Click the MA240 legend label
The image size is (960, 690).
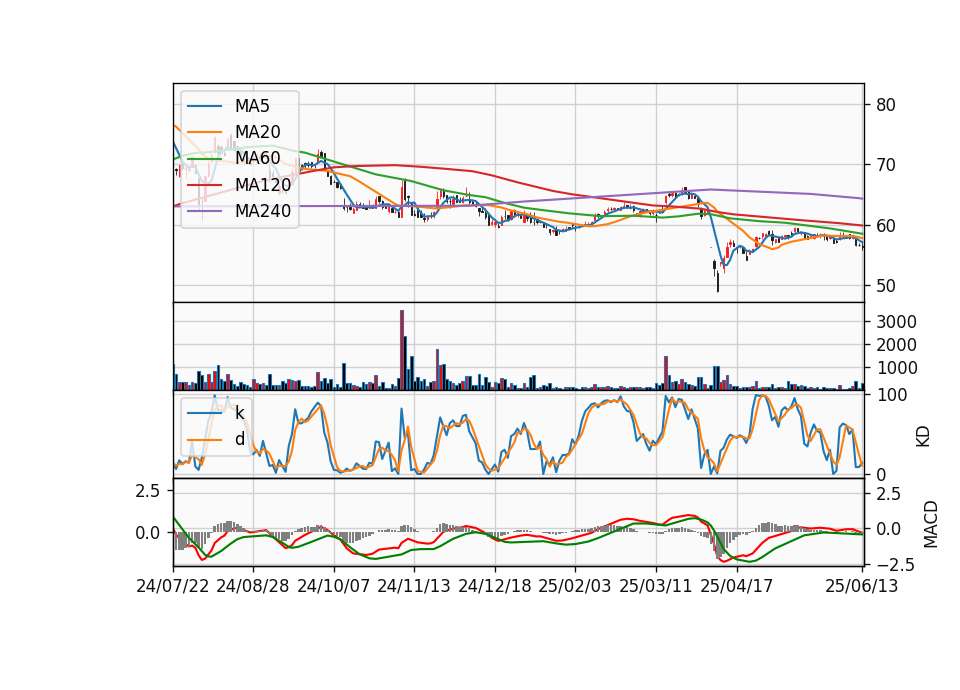(263, 211)
